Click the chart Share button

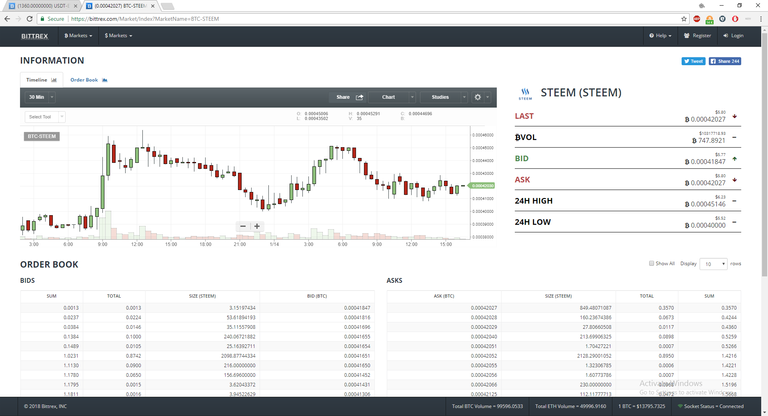coord(350,97)
